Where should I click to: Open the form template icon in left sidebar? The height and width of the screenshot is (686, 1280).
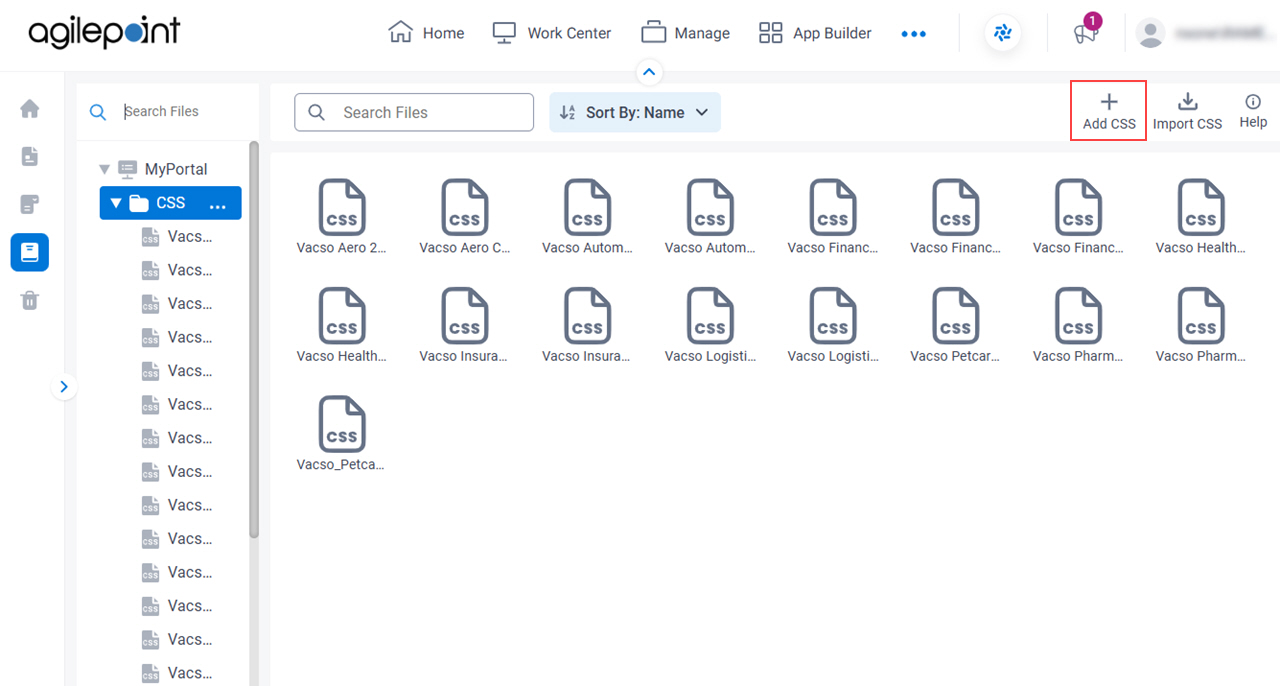[x=30, y=205]
